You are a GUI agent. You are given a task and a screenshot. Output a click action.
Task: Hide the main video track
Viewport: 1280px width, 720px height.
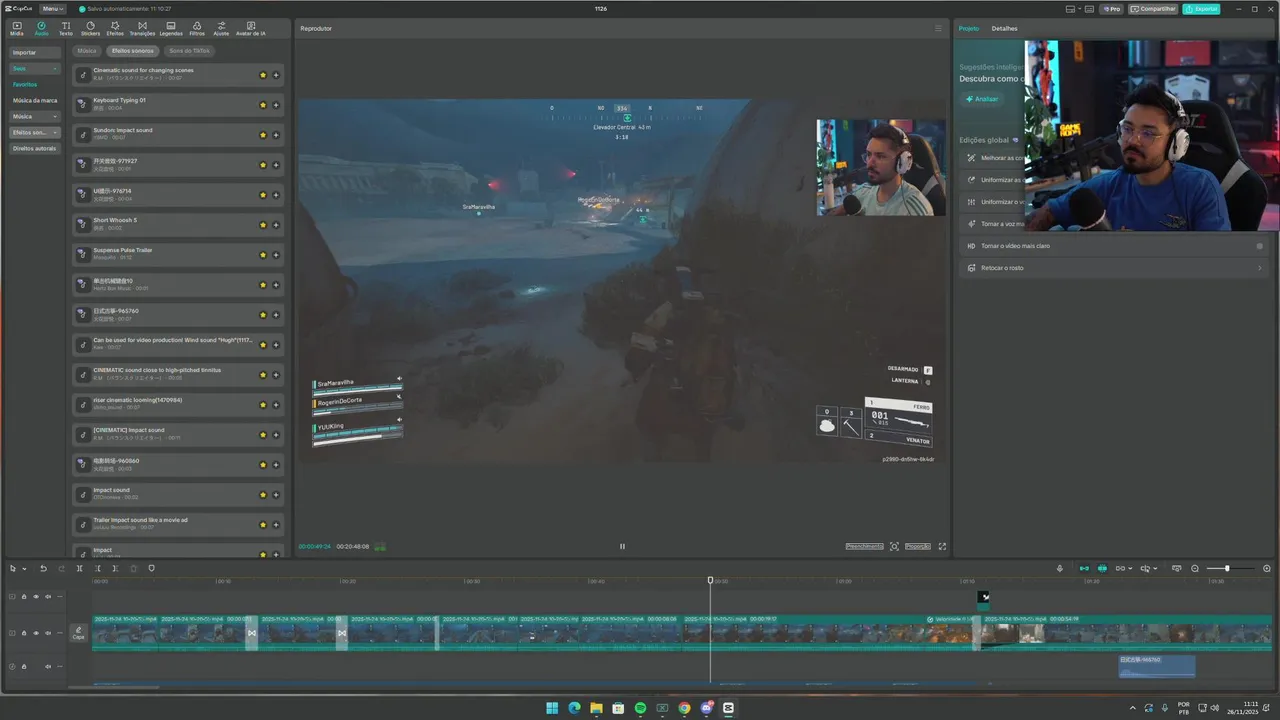click(x=35, y=633)
